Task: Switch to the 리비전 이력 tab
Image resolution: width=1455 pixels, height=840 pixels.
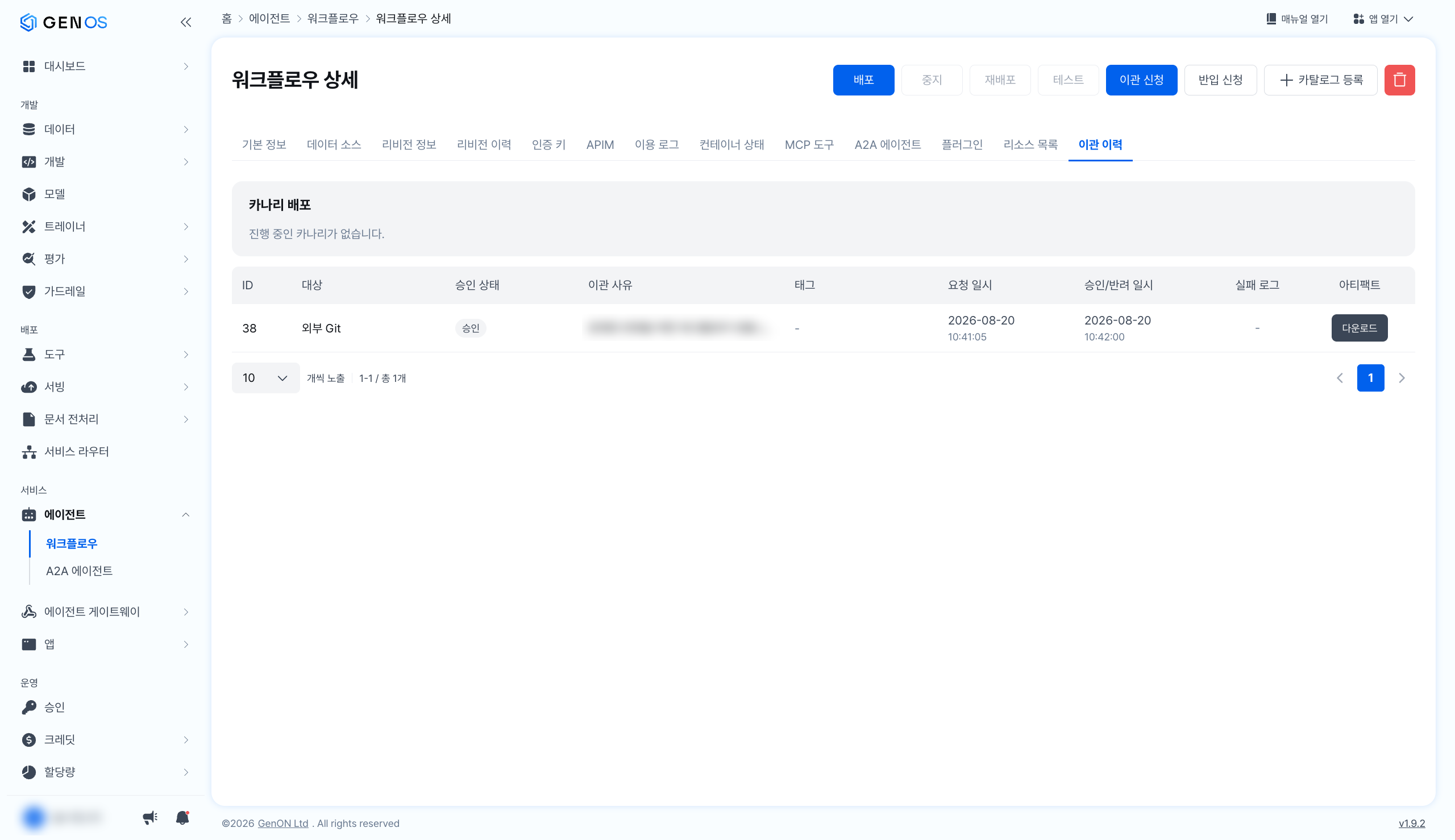Action: [484, 144]
